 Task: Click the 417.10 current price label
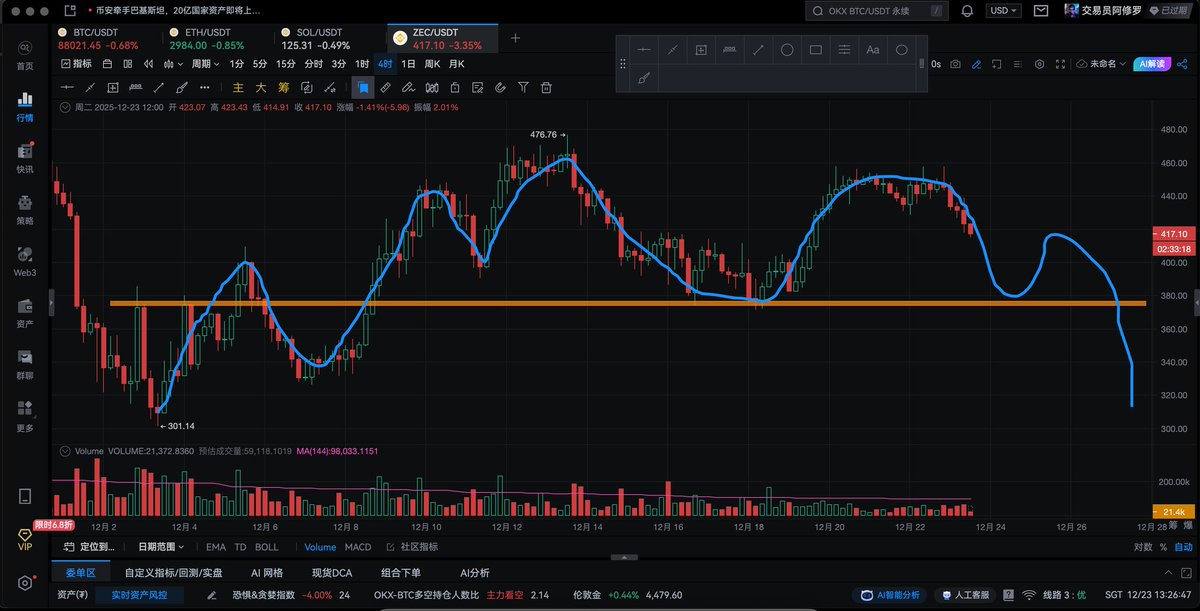tap(1176, 233)
